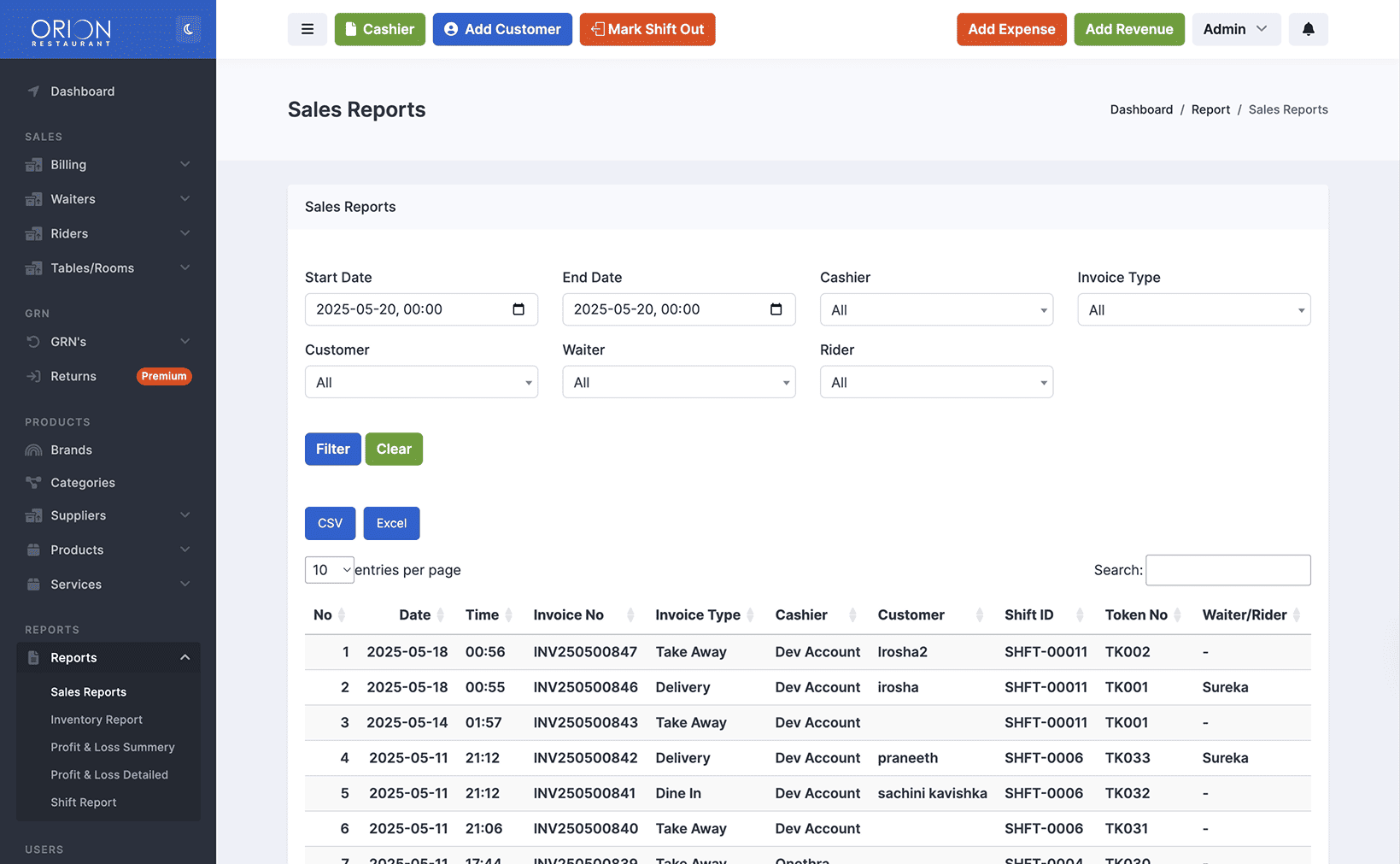Expand the Riders menu chevron
1400x864 pixels.
click(x=185, y=233)
